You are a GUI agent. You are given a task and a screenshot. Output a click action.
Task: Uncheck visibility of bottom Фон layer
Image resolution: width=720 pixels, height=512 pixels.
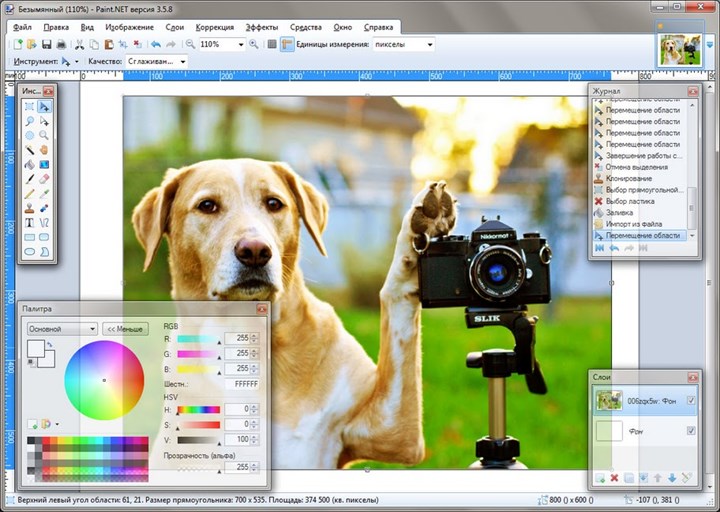tap(691, 431)
